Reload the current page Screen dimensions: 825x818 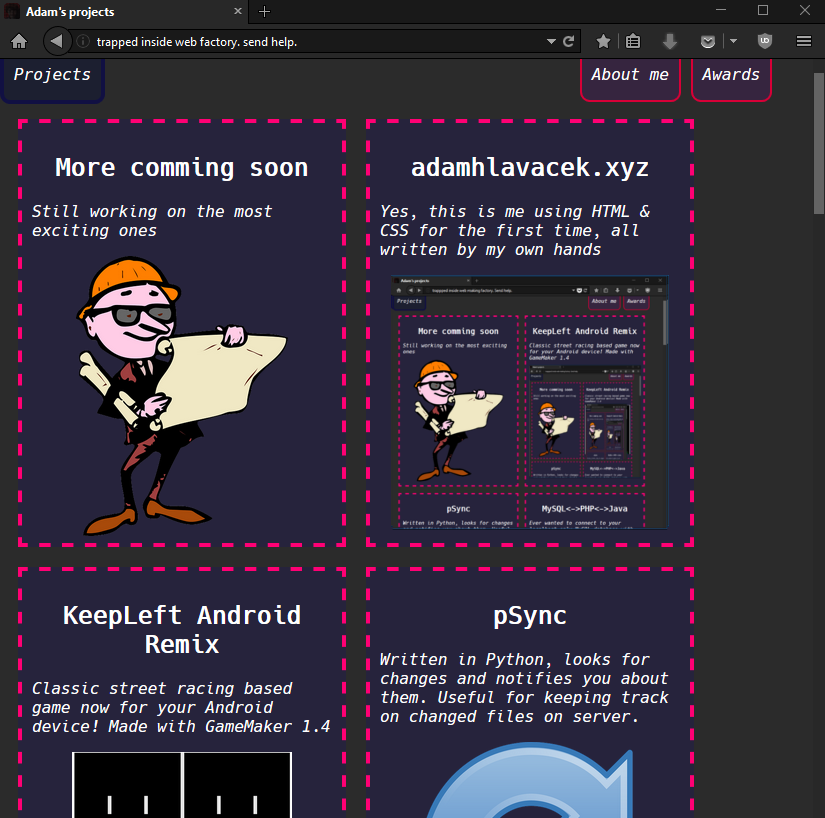pyautogui.click(x=568, y=41)
